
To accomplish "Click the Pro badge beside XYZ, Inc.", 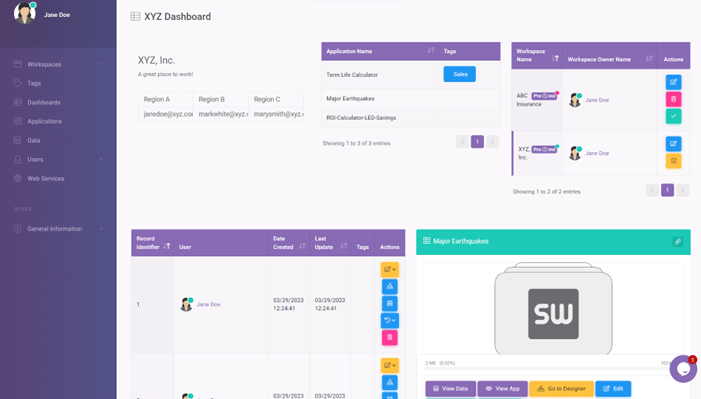I will click(544, 149).
